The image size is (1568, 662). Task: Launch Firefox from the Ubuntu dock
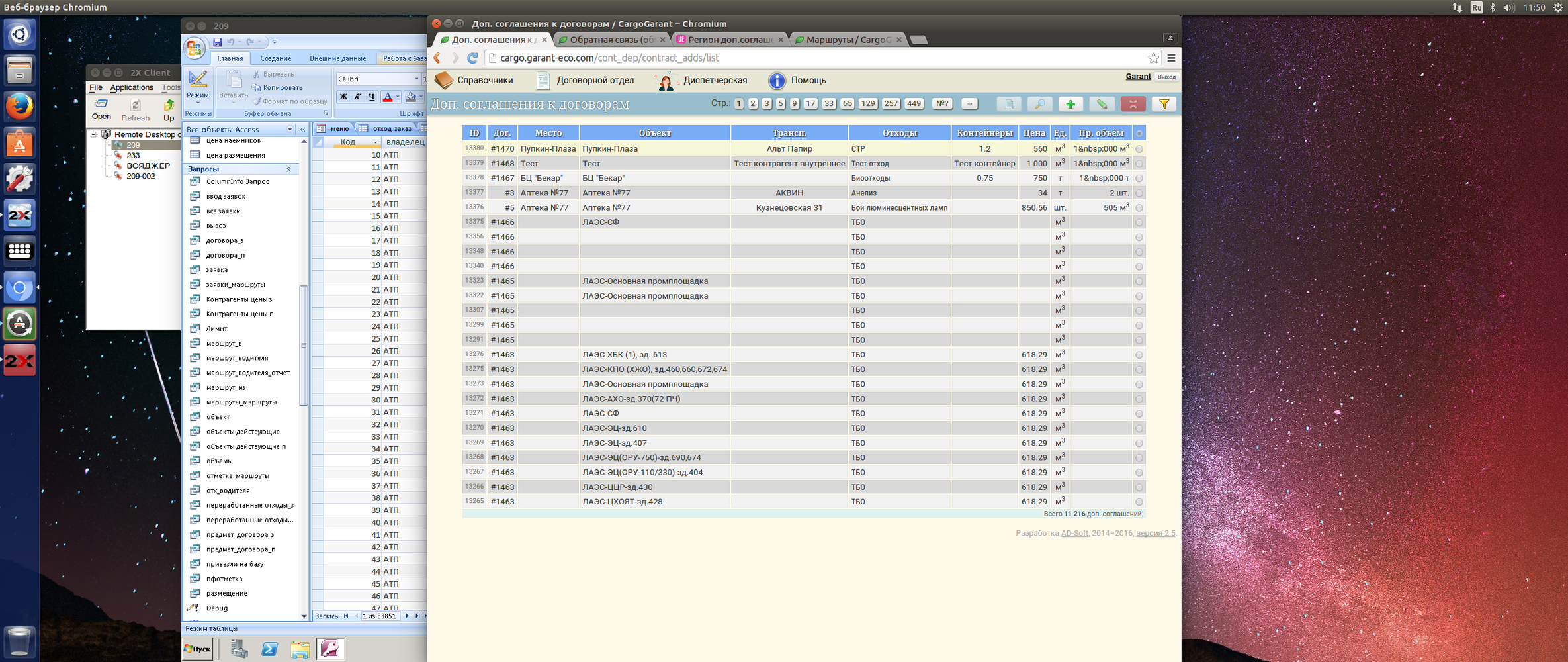[19, 107]
